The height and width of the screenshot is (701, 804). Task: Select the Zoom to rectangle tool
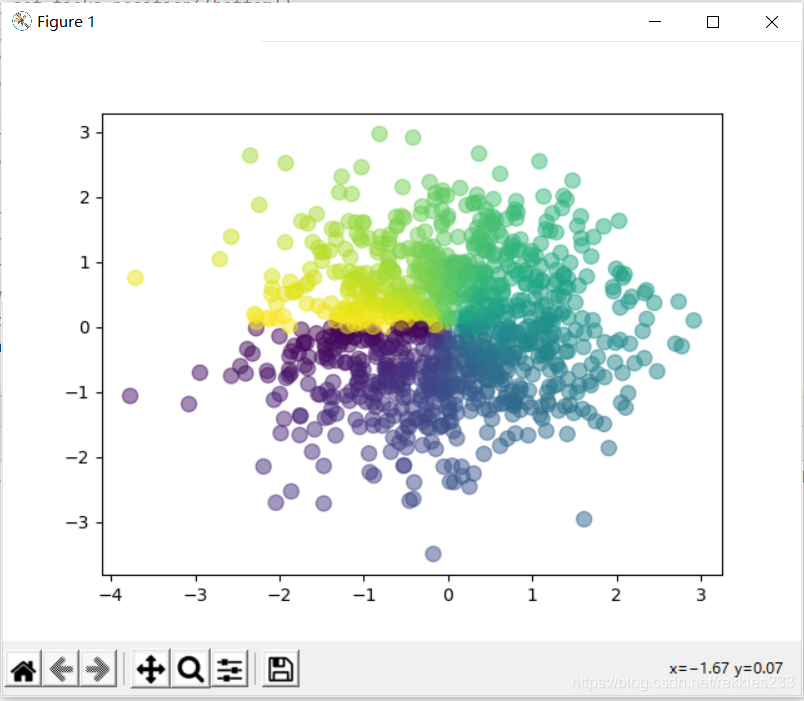pyautogui.click(x=191, y=669)
